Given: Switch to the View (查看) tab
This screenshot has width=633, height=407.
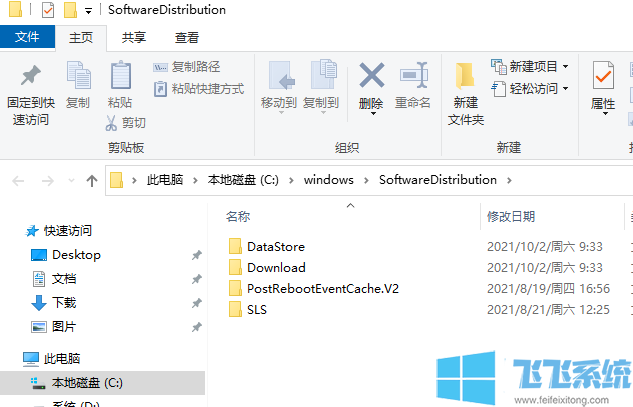Looking at the screenshot, I should coord(187,38).
